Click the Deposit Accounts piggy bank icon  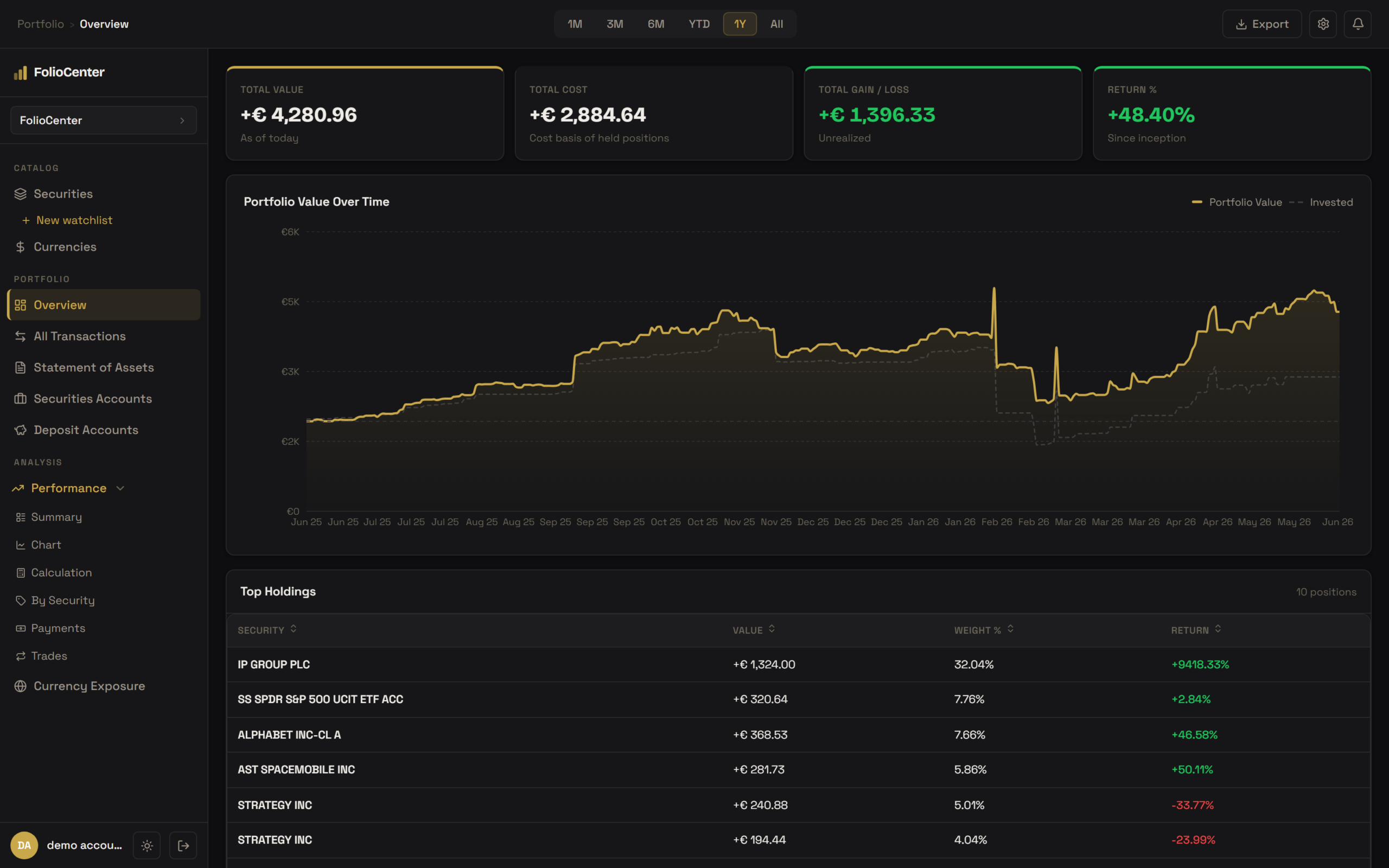coord(21,430)
